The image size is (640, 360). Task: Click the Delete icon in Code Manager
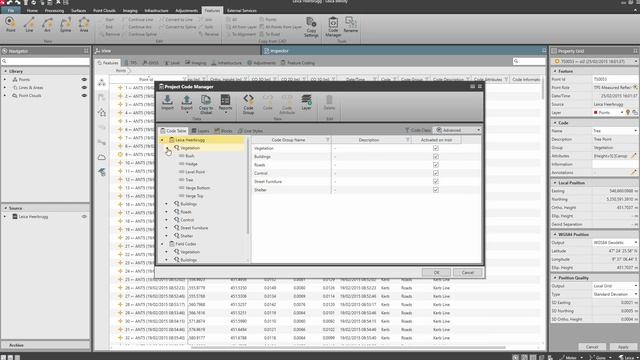click(x=329, y=102)
